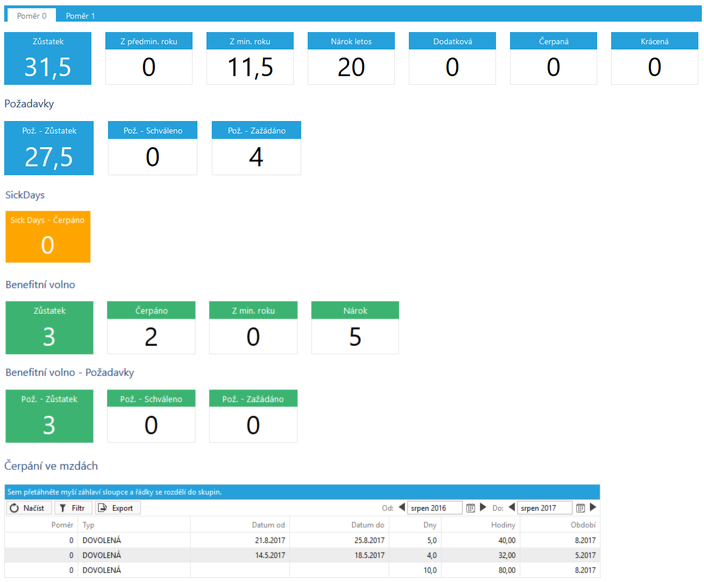Select the DOVOLENÁ row dated 14.5.2017
The image size is (704, 582).
(x=302, y=555)
